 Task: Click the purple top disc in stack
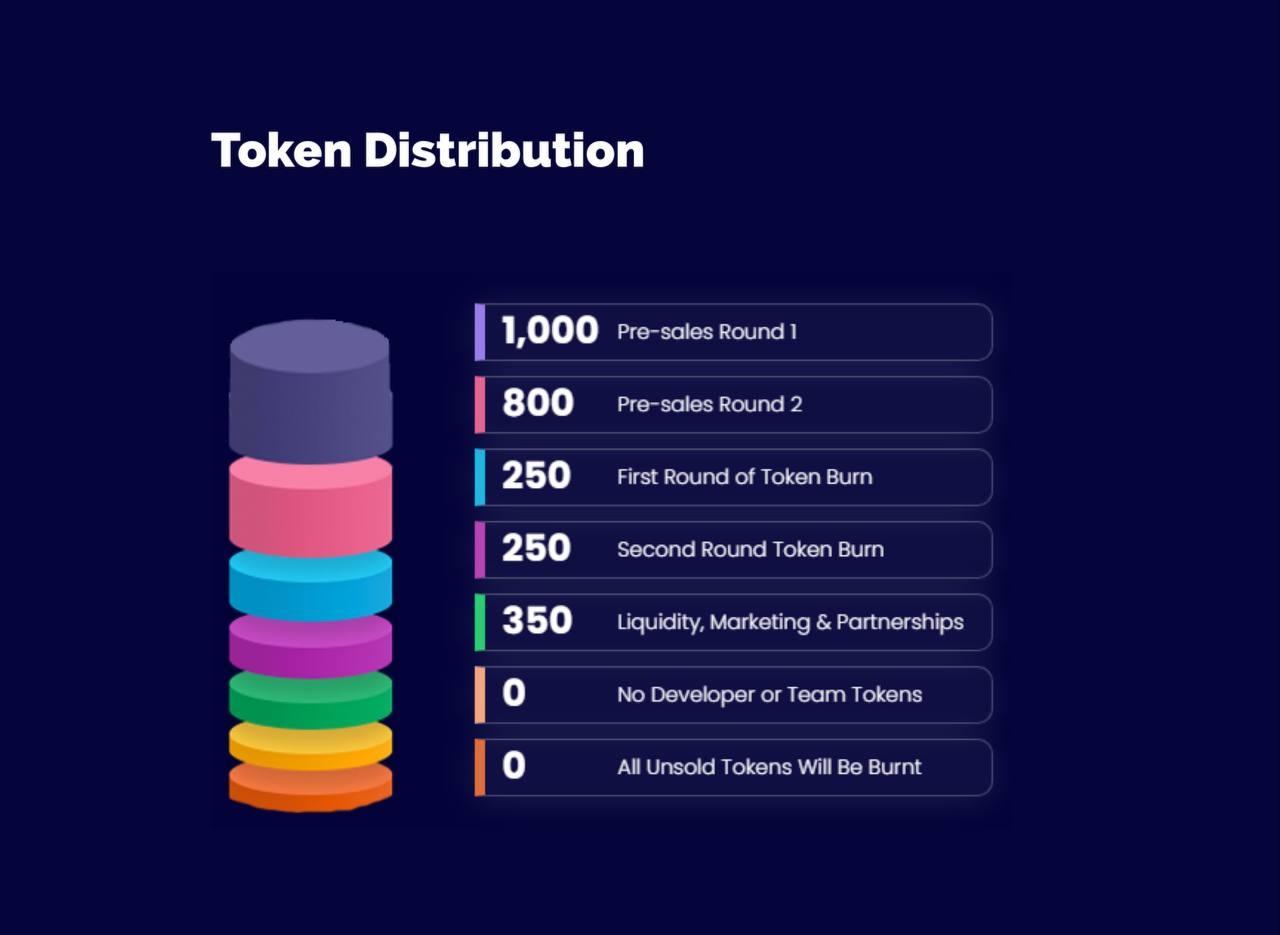310,391
